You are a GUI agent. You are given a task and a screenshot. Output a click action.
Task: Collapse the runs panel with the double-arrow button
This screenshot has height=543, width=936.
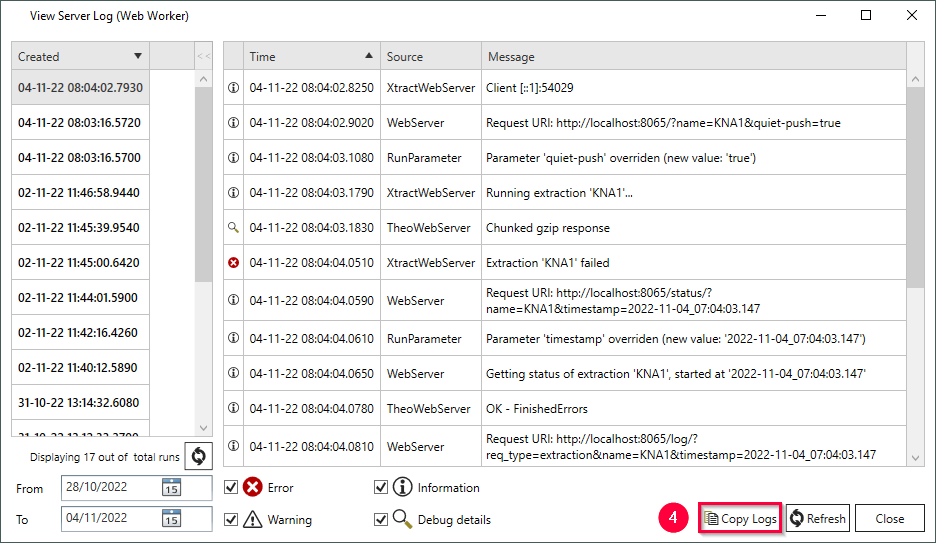coord(203,57)
